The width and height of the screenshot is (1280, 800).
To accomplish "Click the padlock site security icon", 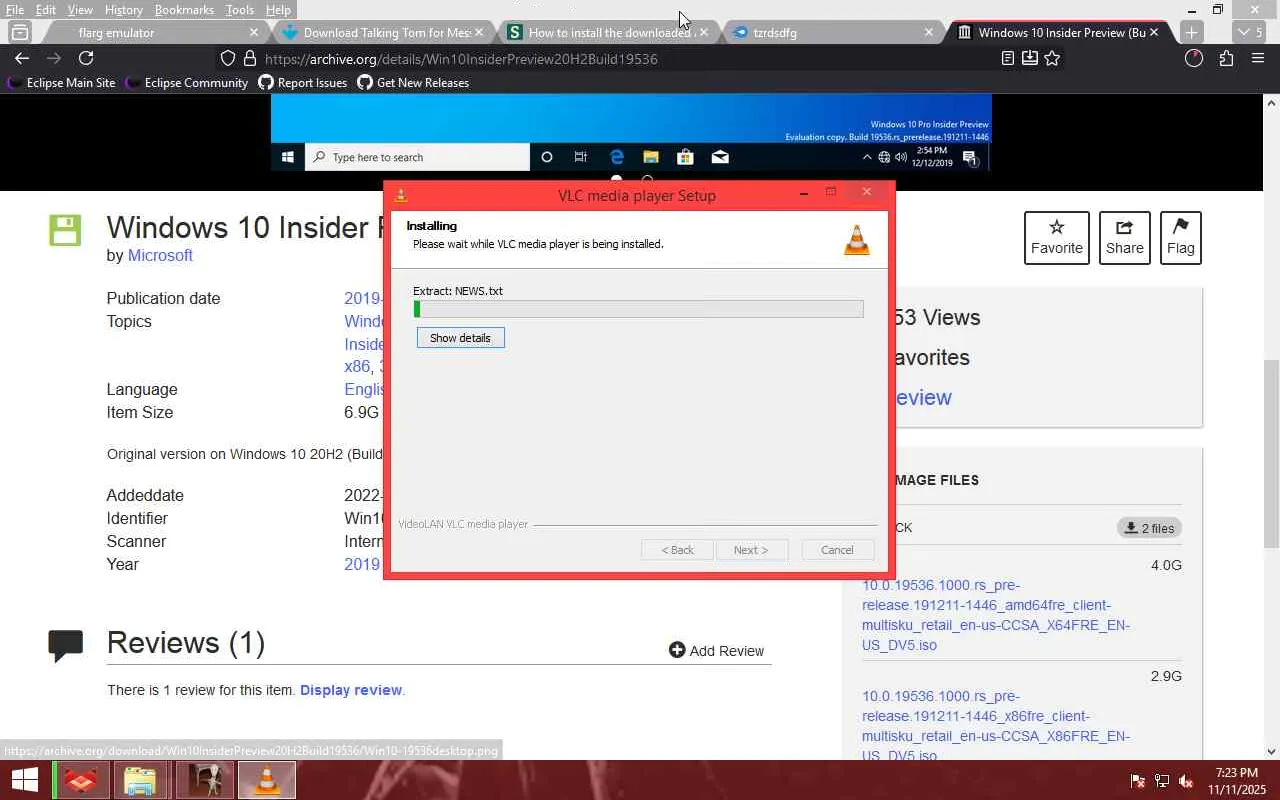I will pos(250,58).
